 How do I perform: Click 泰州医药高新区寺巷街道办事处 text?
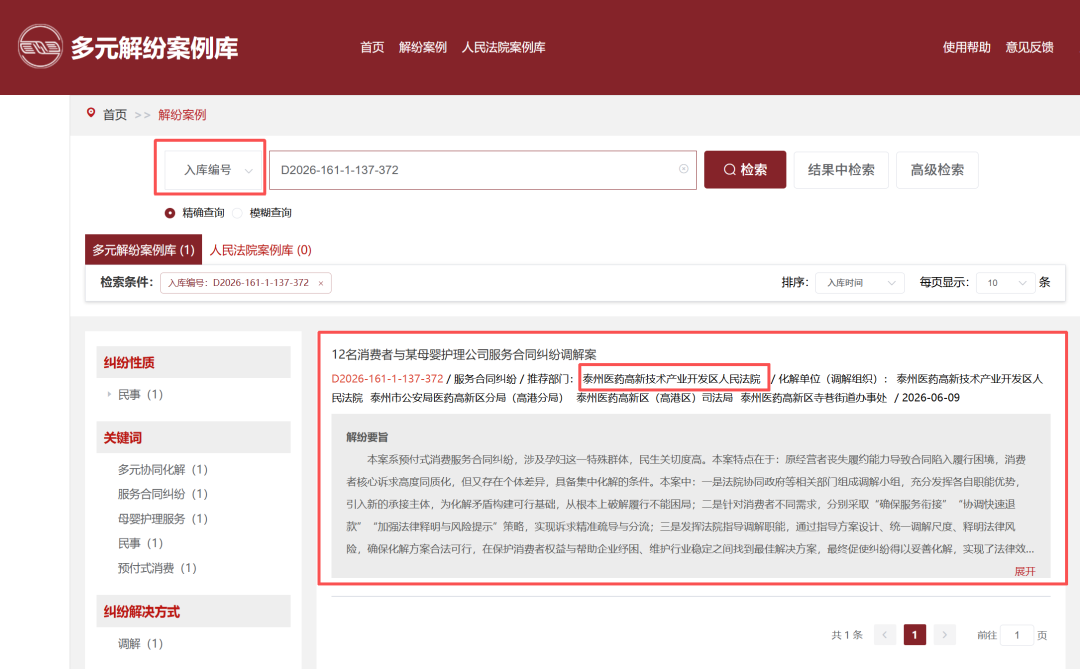(x=813, y=398)
